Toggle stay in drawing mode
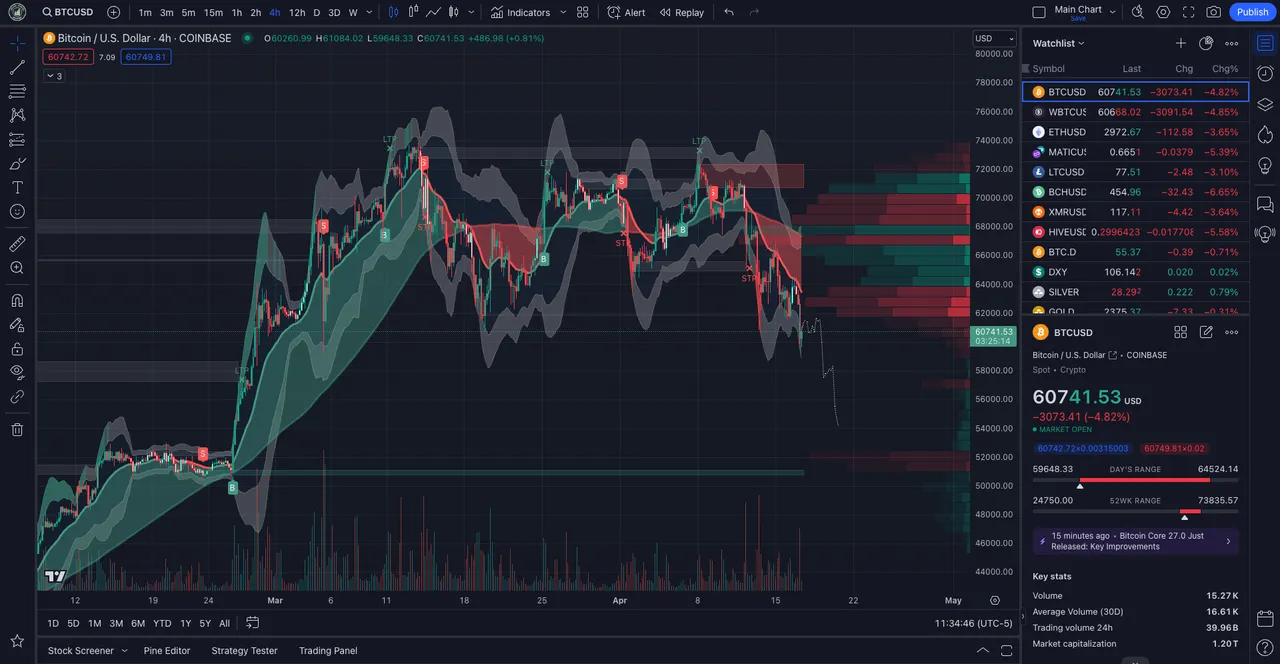 [17, 325]
